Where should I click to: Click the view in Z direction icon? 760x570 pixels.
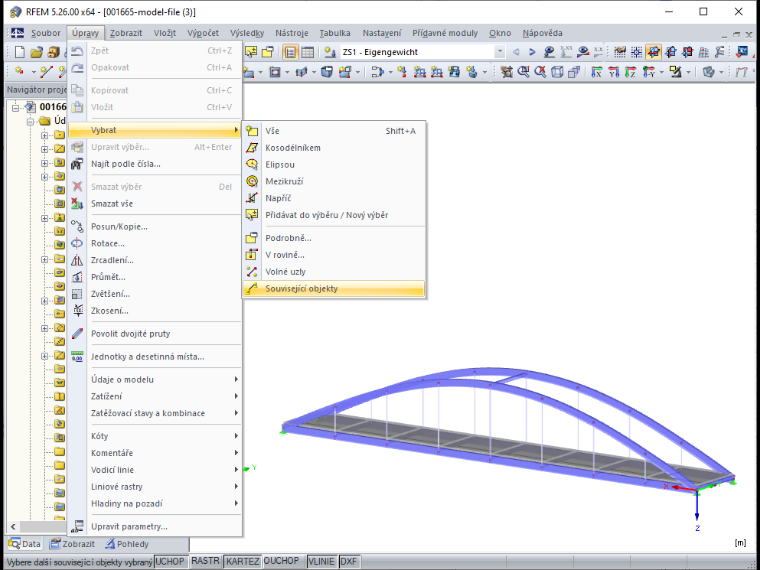pos(630,72)
